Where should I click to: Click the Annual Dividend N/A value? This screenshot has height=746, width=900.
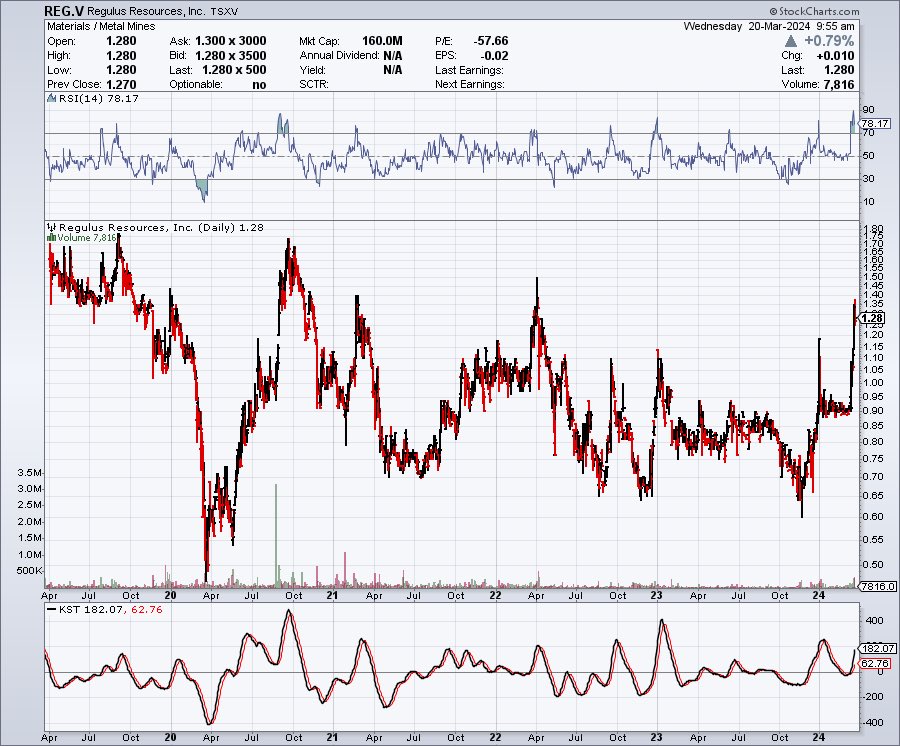[393, 56]
